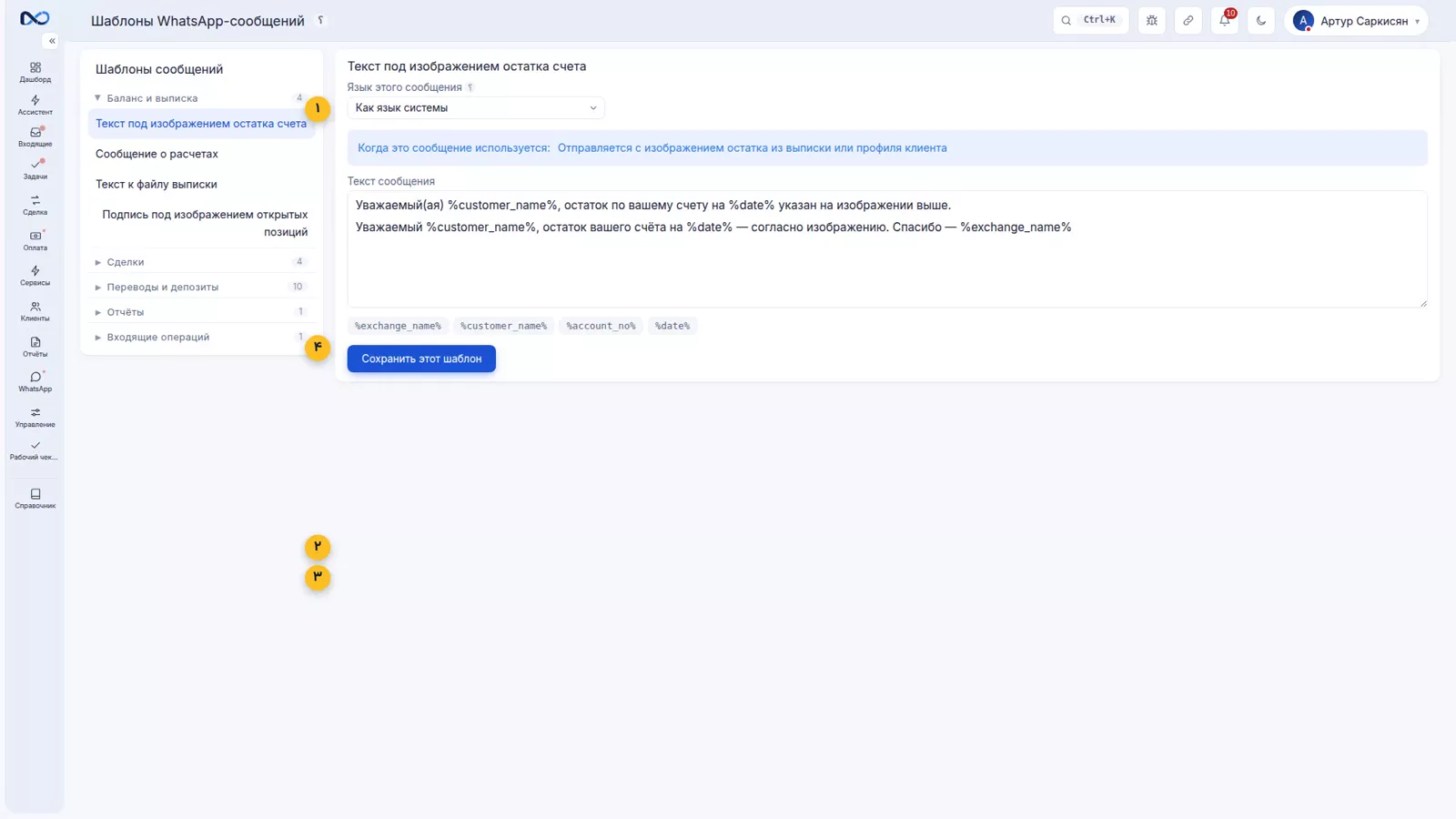Expand the Сделки template group

click(200, 262)
